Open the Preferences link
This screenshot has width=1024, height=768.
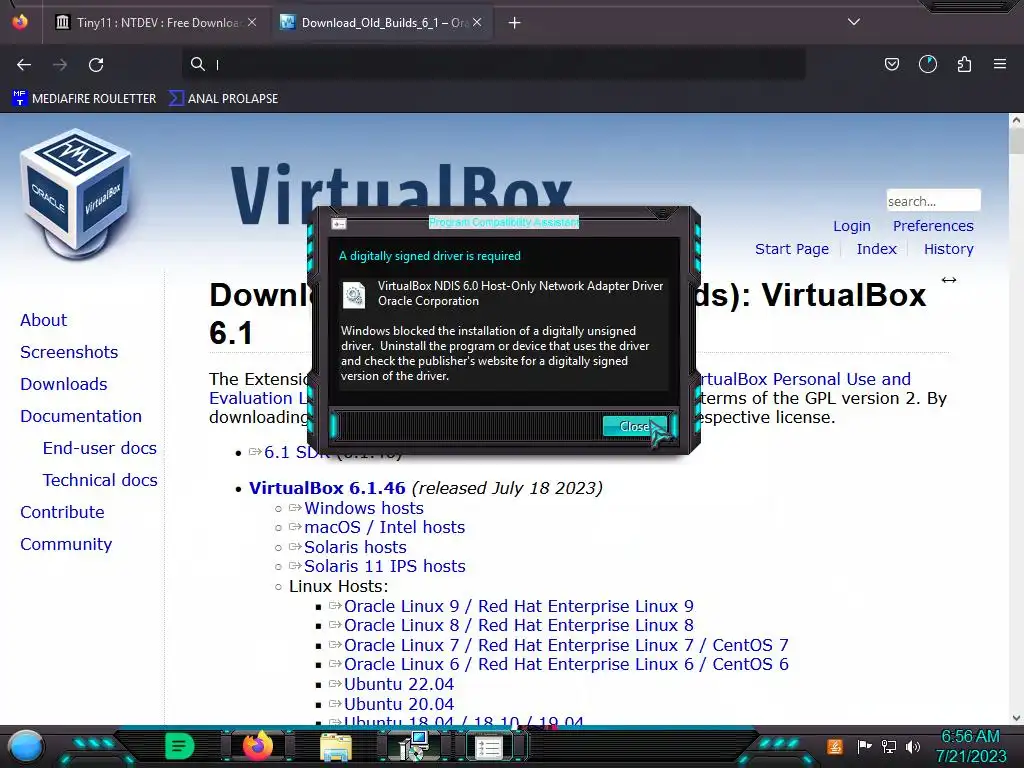[933, 226]
